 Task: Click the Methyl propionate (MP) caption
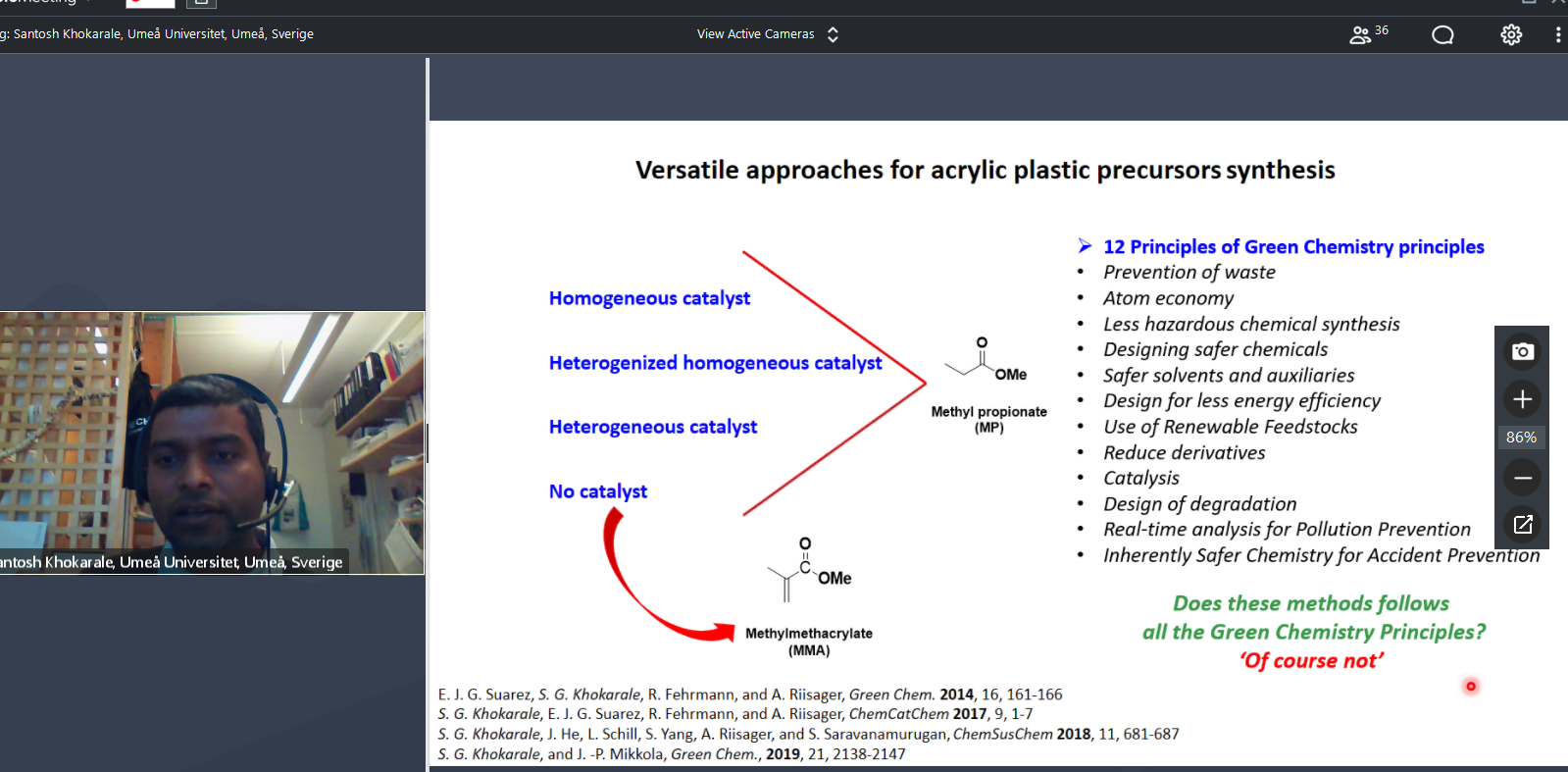(x=989, y=420)
